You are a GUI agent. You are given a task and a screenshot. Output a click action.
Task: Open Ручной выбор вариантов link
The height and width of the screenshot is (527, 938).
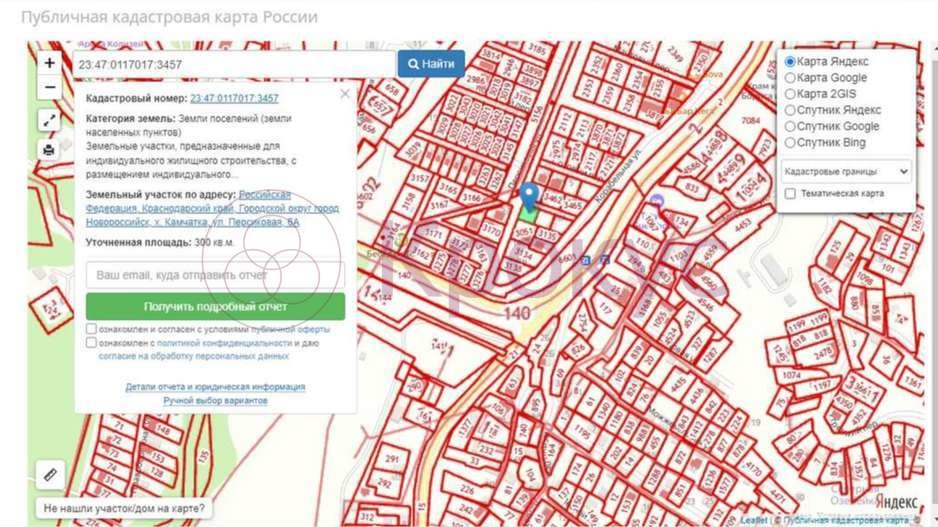tap(215, 401)
